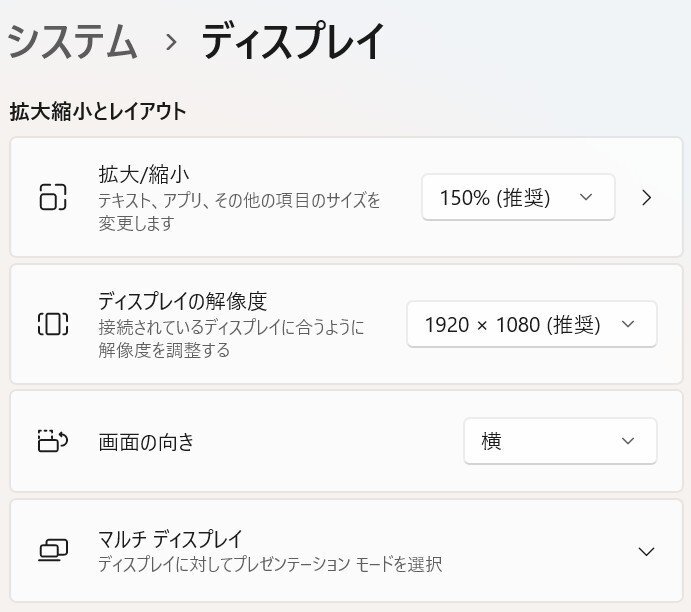
Task: Click the マルチ ディスプレイ row title
Action: pyautogui.click(x=171, y=539)
